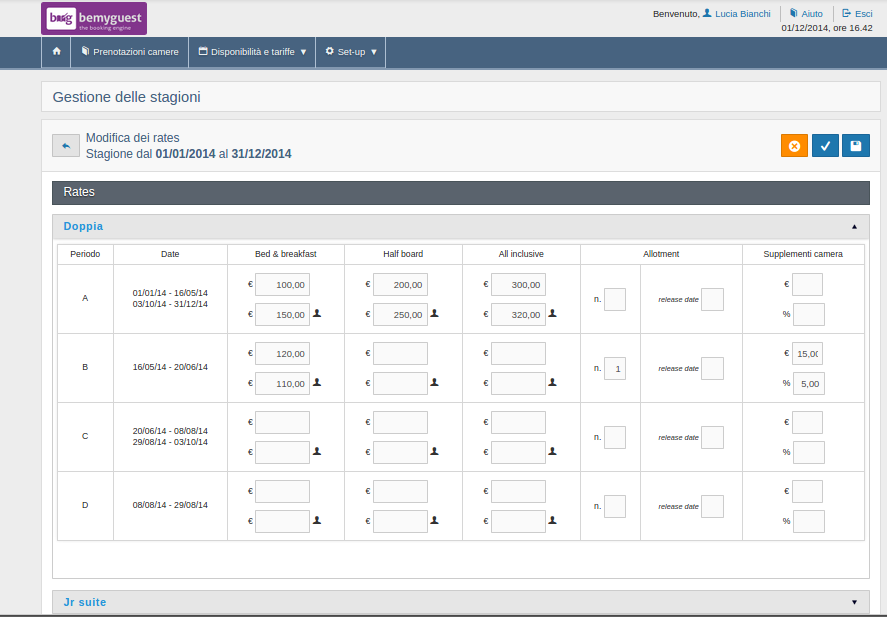Image resolution: width=887 pixels, height=617 pixels.
Task: Collapse the Doppia section
Action: tap(854, 227)
